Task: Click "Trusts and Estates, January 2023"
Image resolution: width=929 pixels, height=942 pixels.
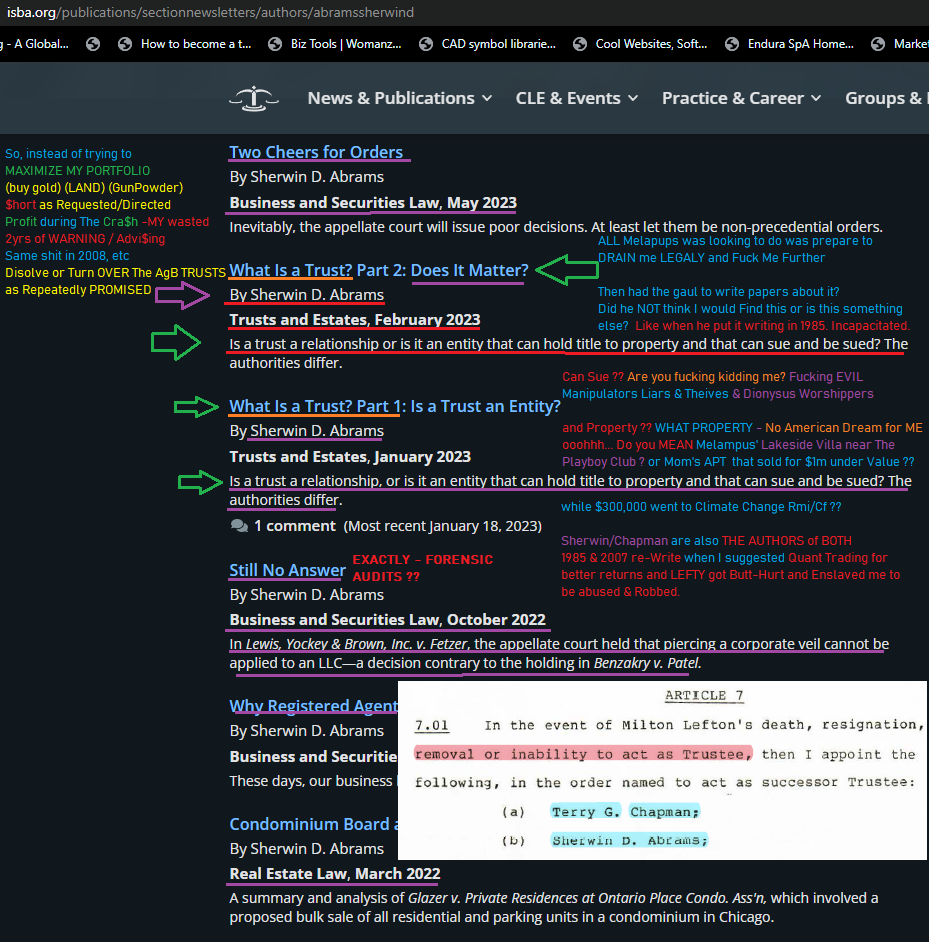Action: pos(350,457)
